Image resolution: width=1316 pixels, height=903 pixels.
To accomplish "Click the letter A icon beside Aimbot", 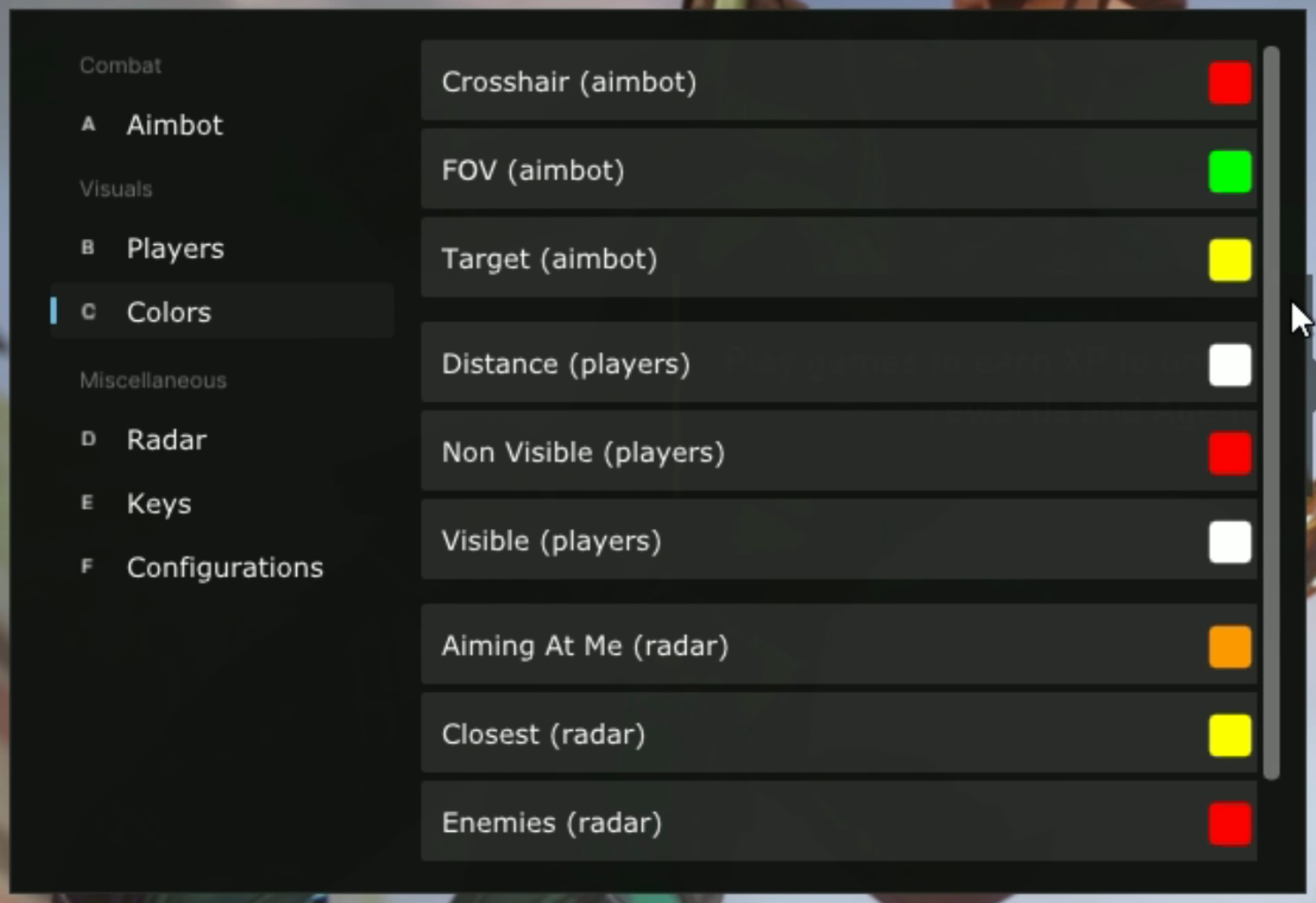I will [x=88, y=124].
